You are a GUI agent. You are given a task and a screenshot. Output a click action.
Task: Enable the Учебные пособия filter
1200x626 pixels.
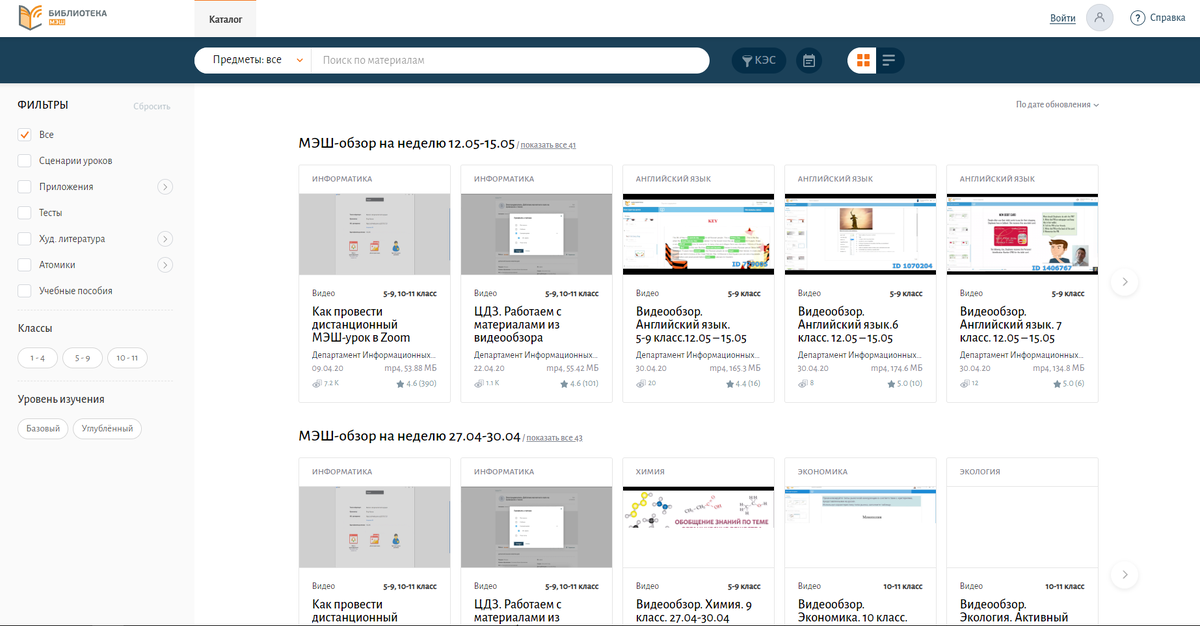click(x=25, y=291)
